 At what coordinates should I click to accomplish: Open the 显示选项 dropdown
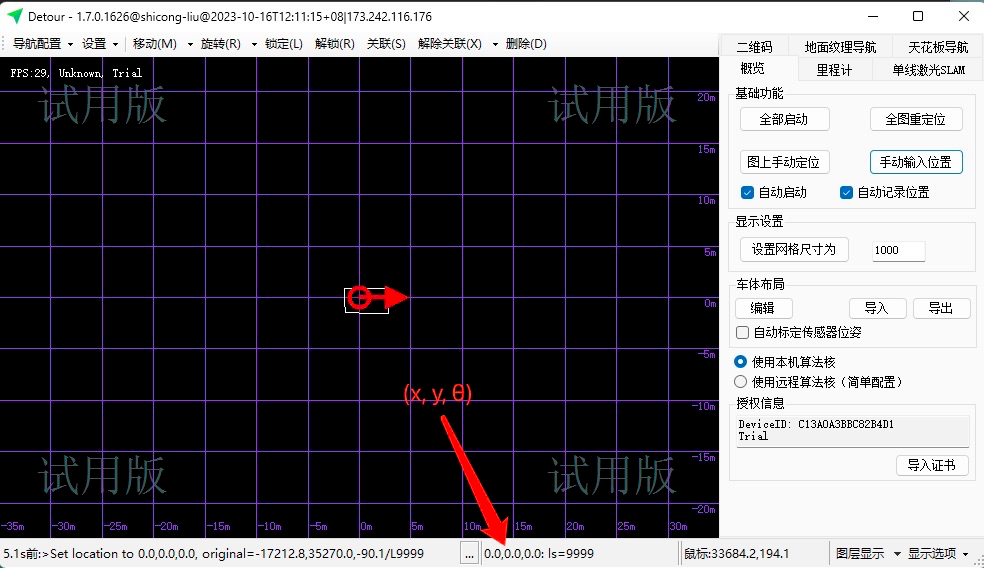(939, 553)
